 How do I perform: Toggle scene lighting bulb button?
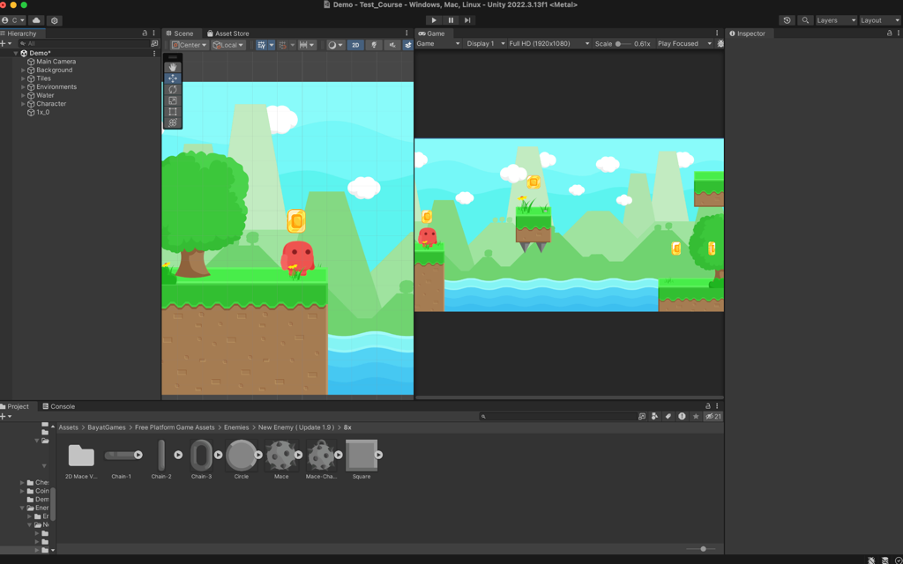coord(374,45)
